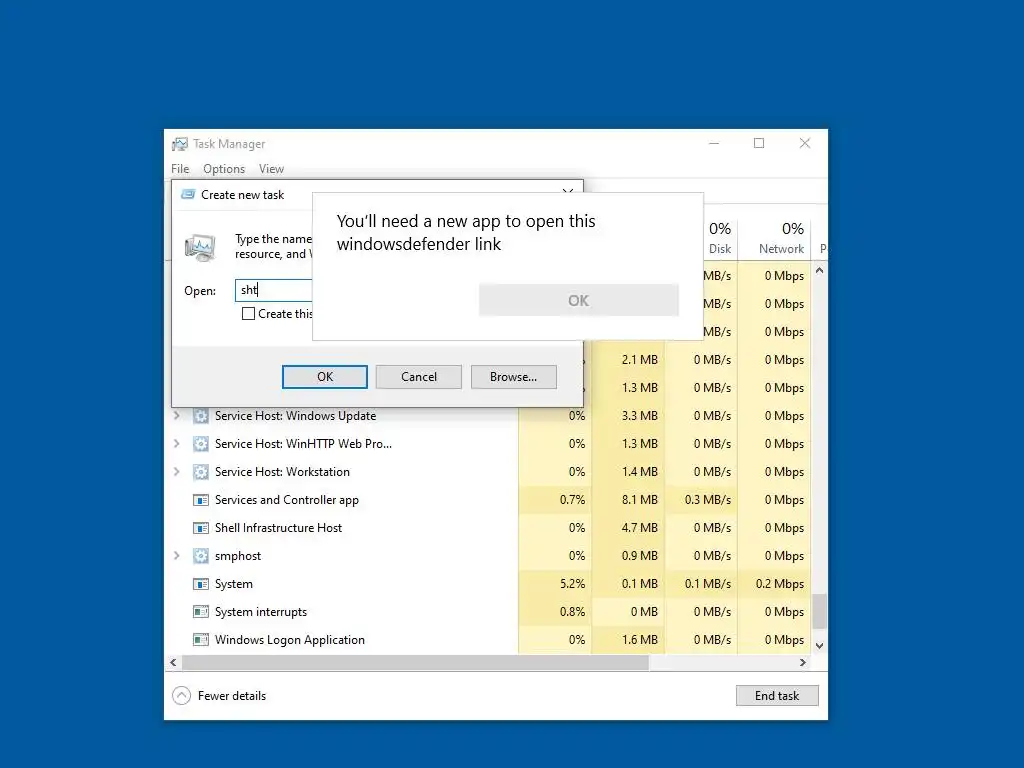The height and width of the screenshot is (768, 1024).
Task: Close the Task Manager window
Action: [805, 143]
